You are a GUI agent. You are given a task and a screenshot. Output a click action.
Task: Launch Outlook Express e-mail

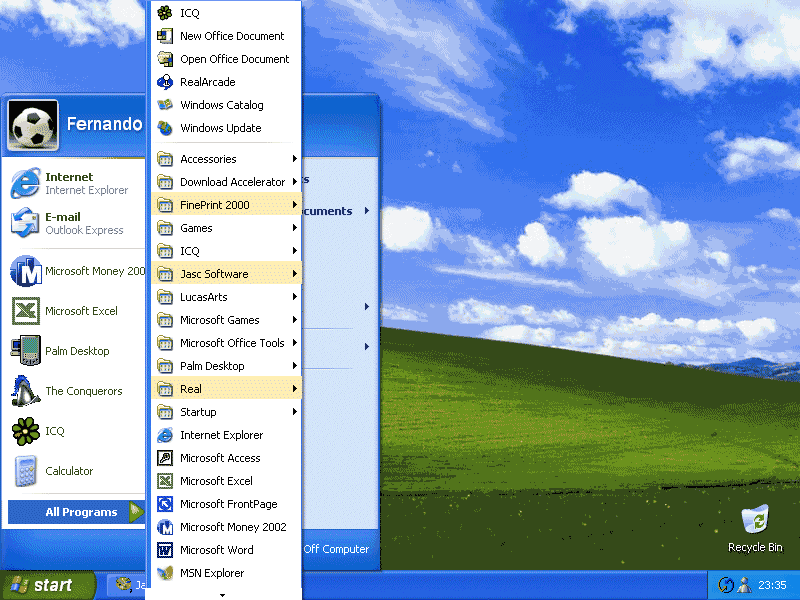[x=60, y=222]
